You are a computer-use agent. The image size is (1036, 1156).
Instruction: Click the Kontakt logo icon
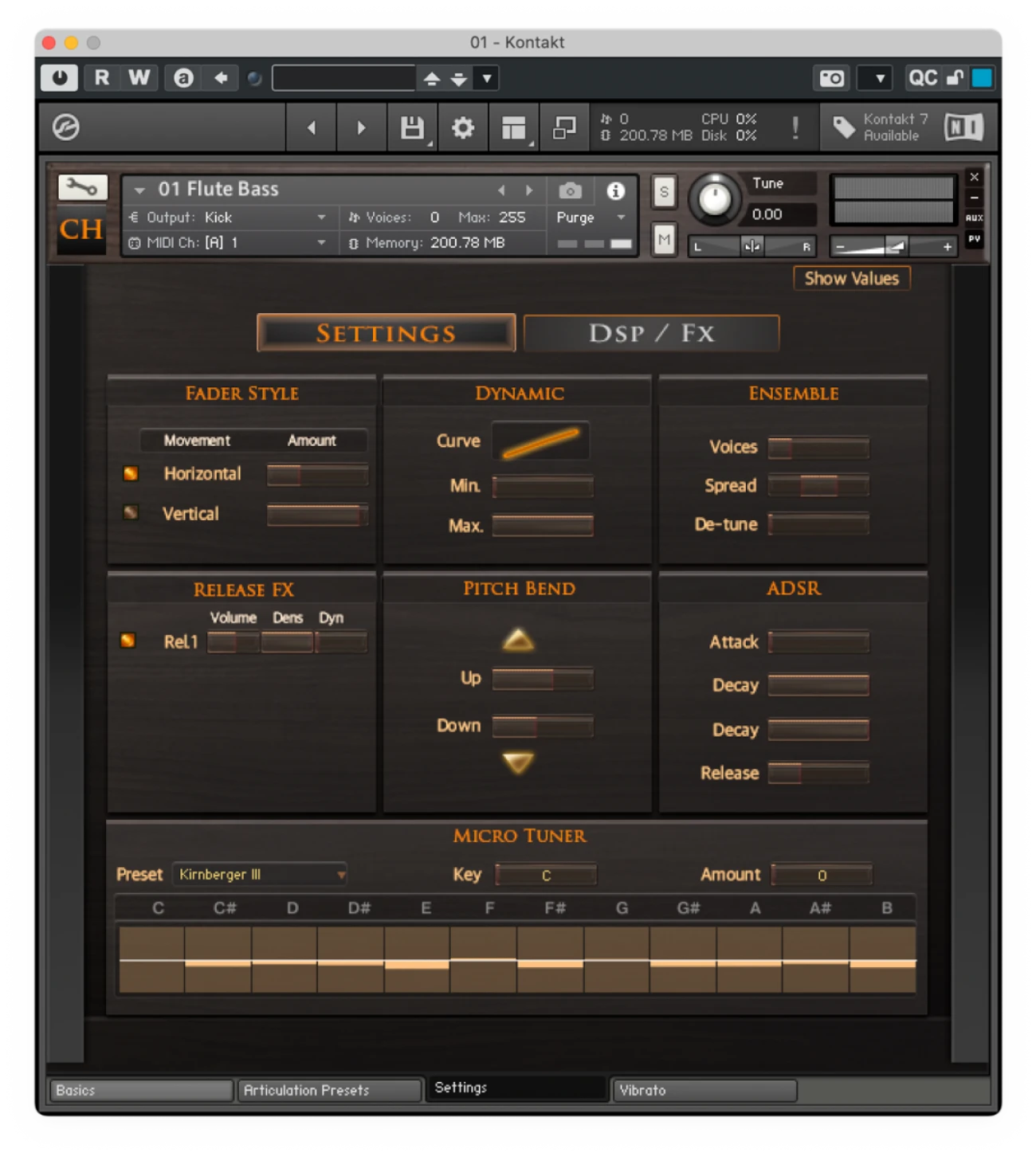point(66,127)
